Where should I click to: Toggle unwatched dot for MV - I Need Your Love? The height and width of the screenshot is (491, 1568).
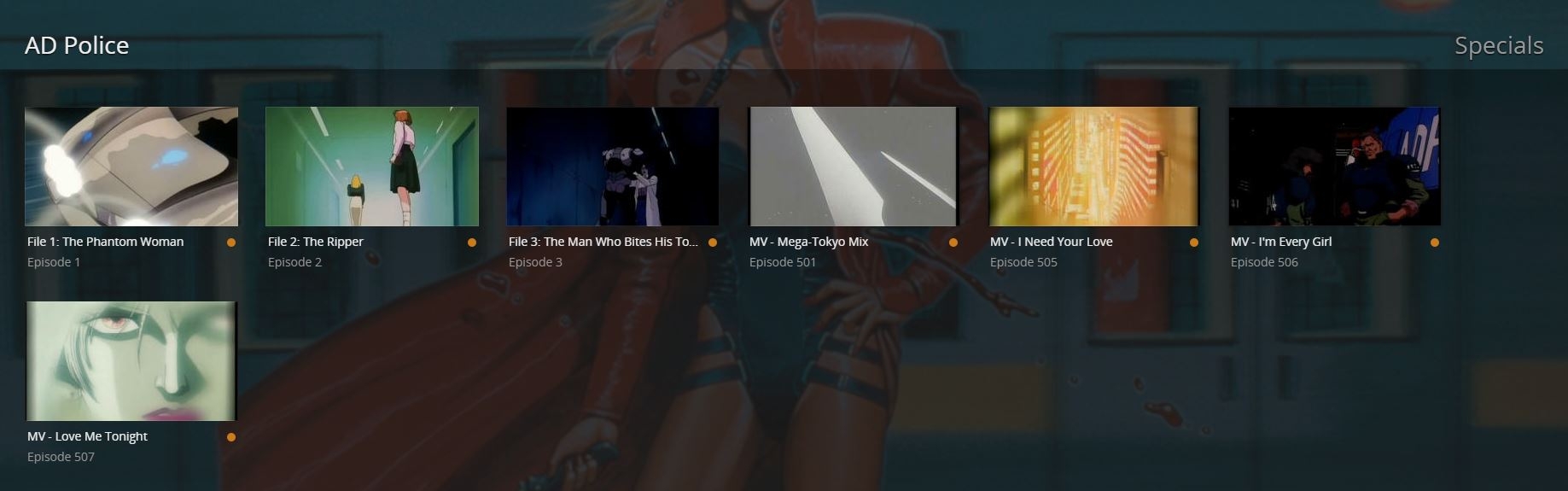coord(1194,243)
